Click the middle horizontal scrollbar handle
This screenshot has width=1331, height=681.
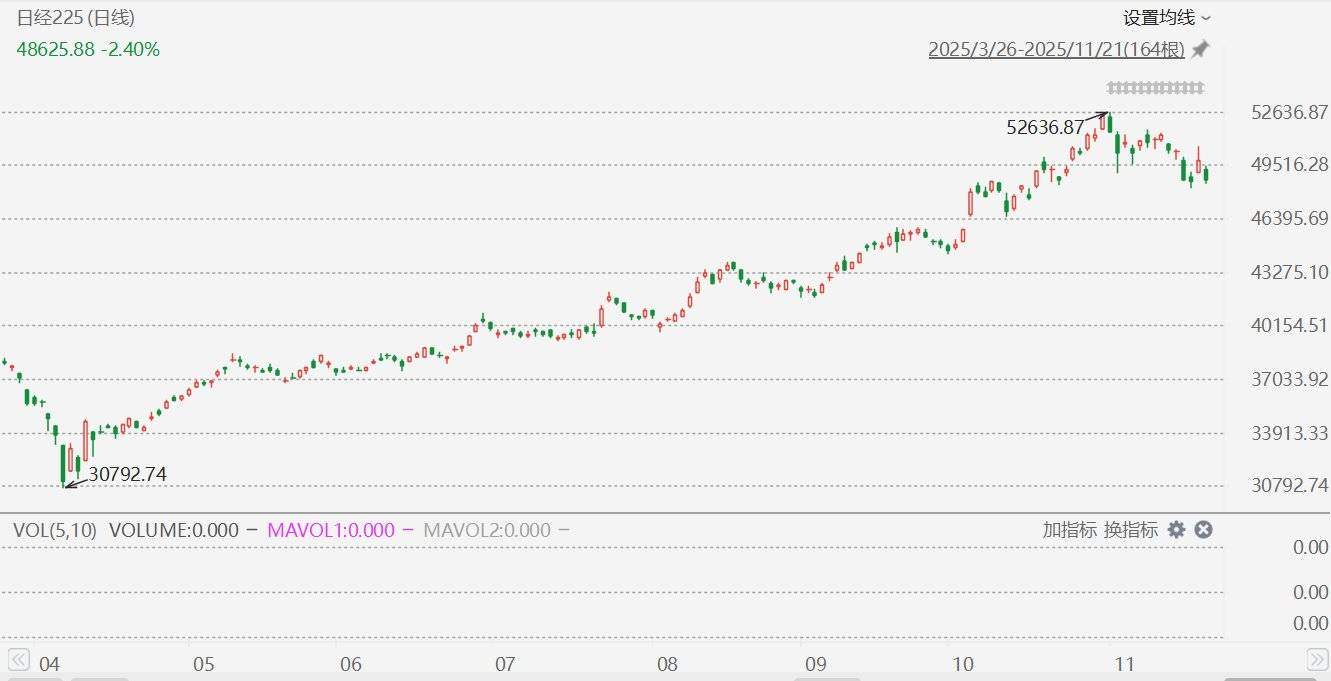(x=826, y=679)
